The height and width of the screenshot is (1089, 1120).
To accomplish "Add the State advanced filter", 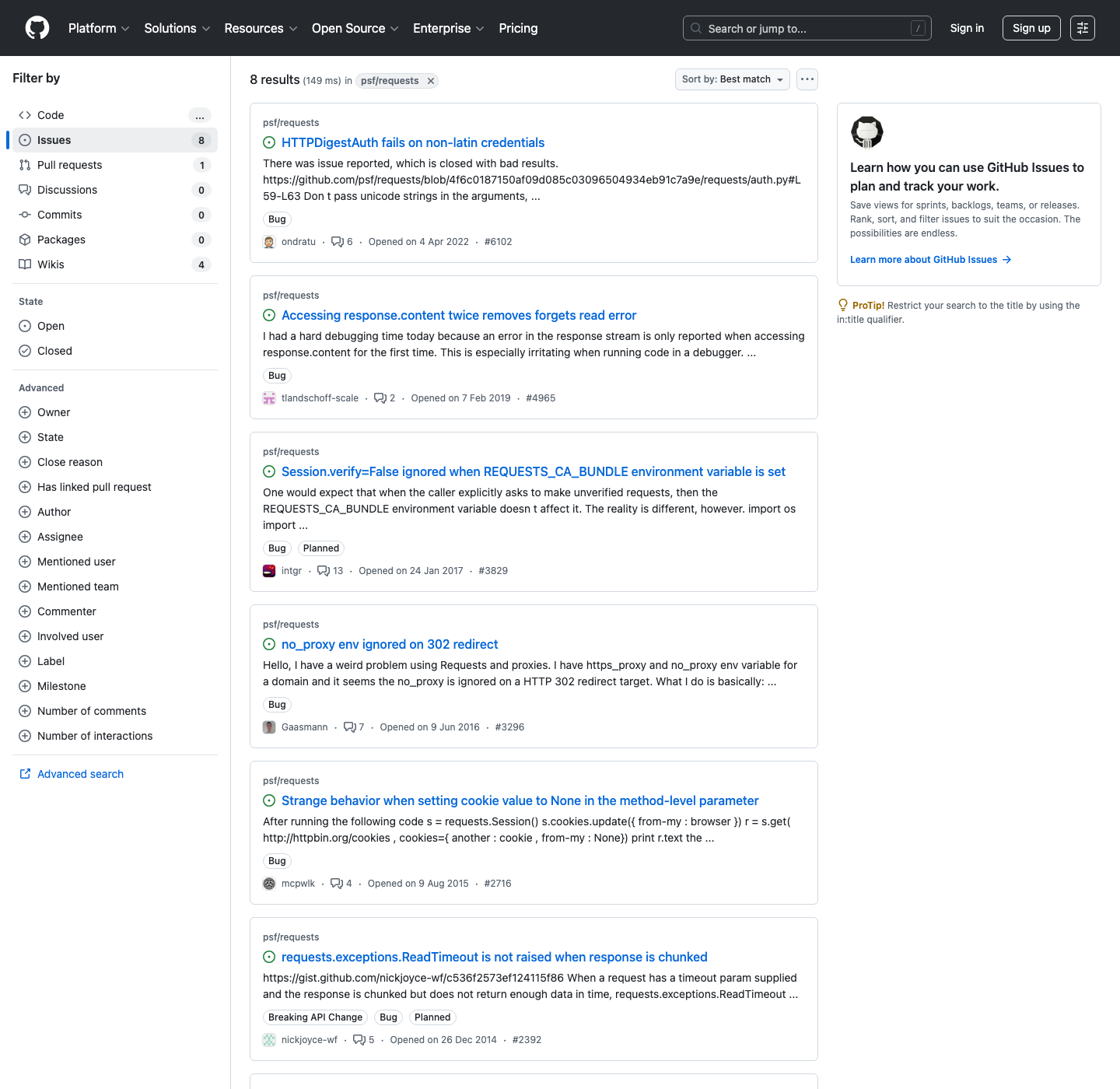I will coord(115,437).
